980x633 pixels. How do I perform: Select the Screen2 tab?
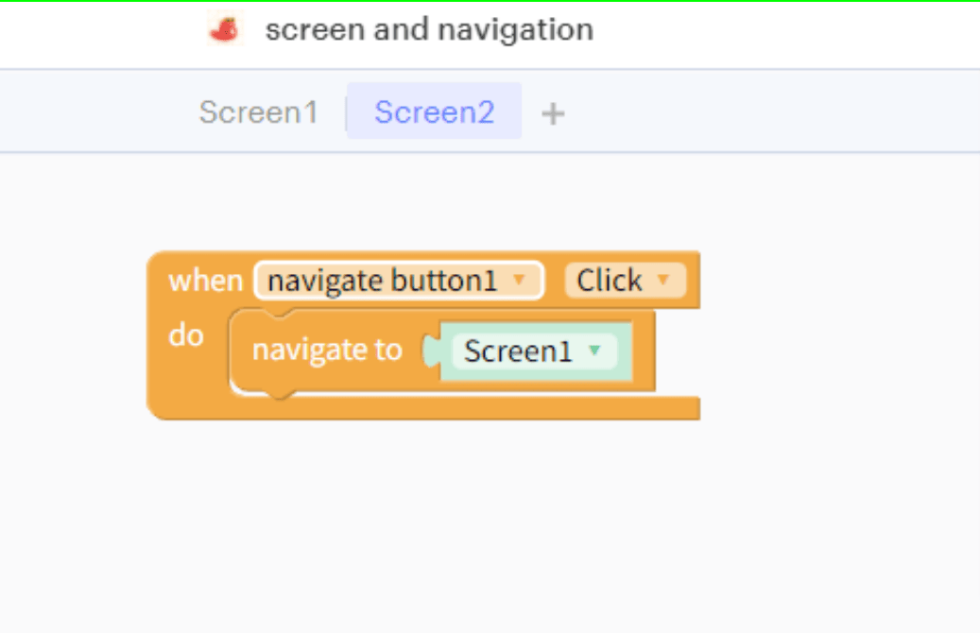pos(434,112)
